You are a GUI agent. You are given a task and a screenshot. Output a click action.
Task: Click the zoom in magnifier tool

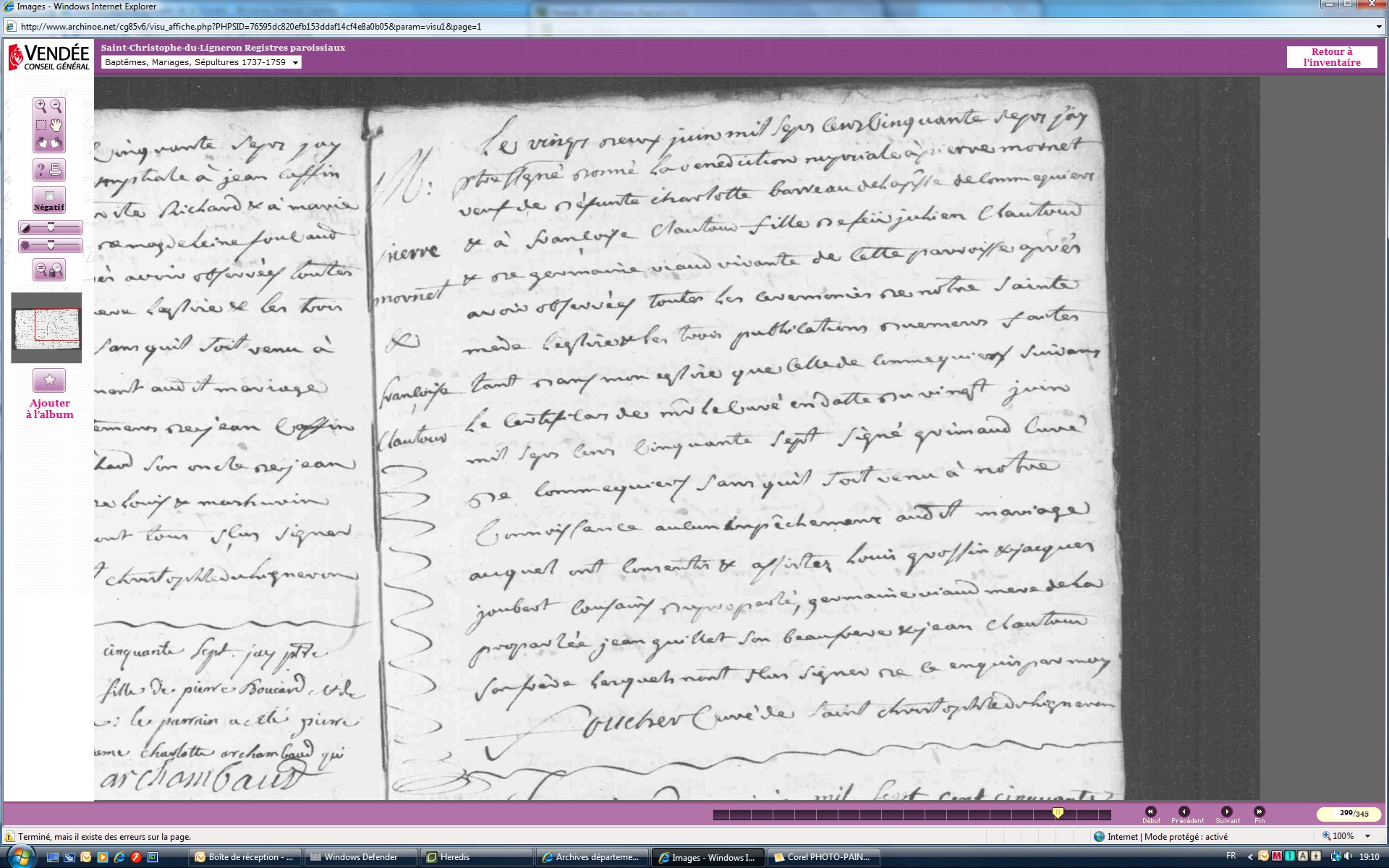coord(41,106)
